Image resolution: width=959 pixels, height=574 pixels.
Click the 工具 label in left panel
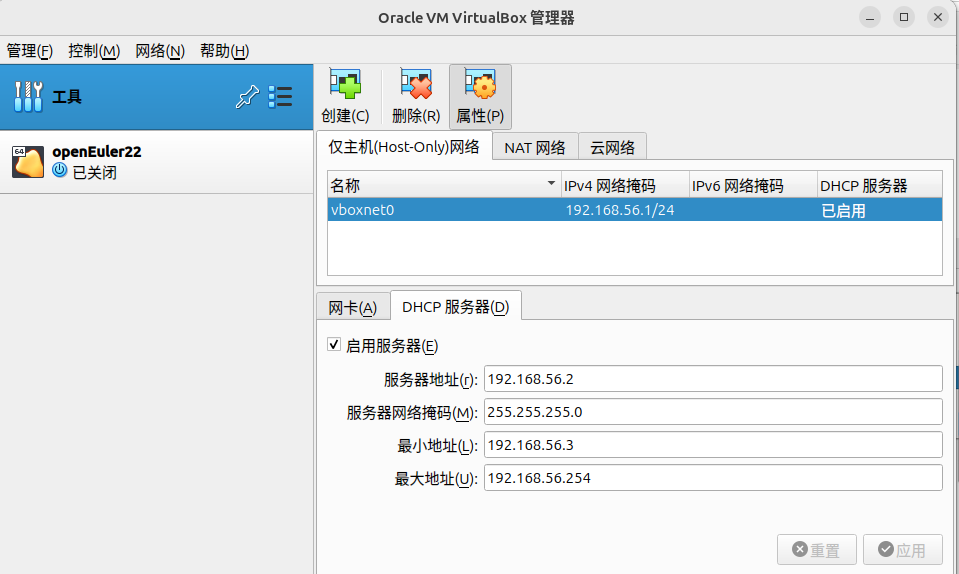pos(67,97)
